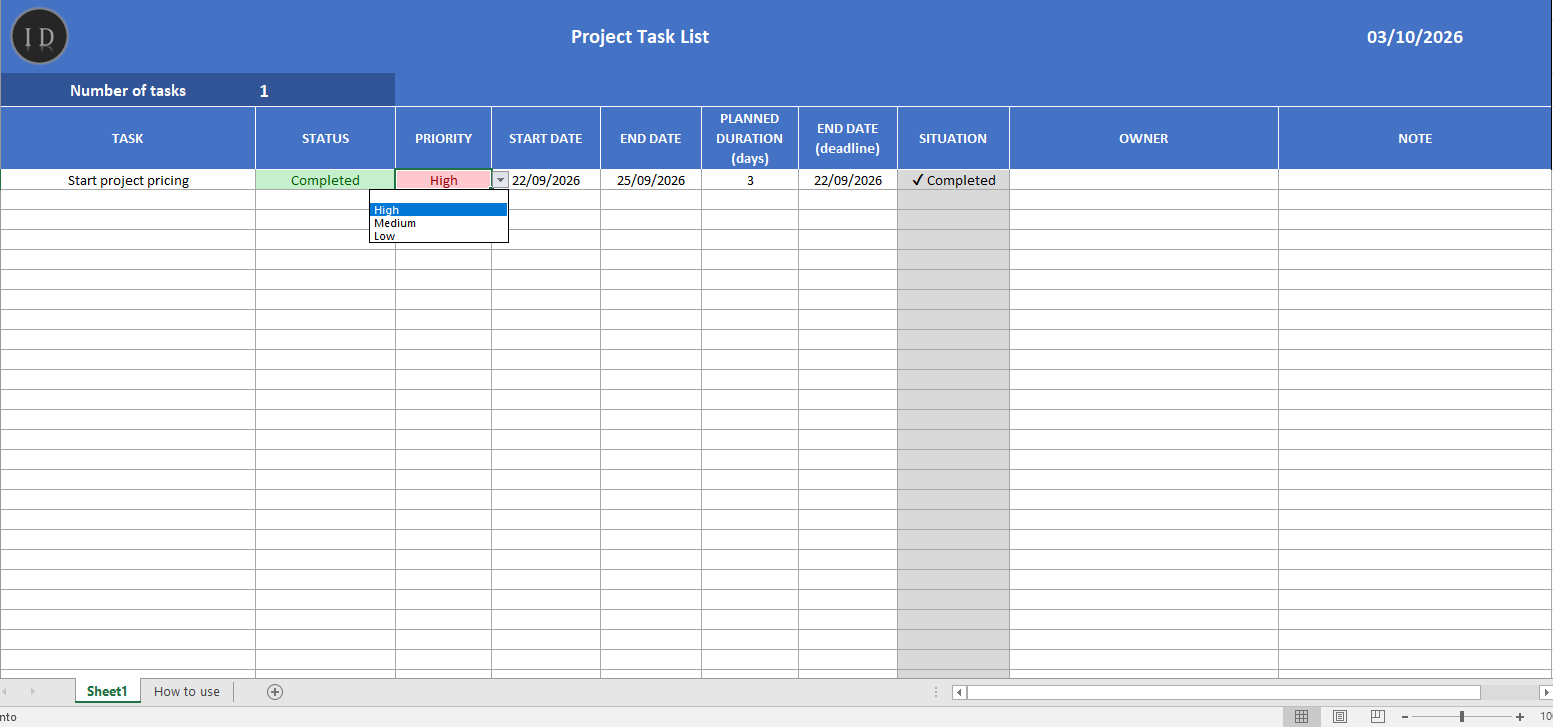The width and height of the screenshot is (1553, 727).
Task: Click the ID logo in the header
Action: (39, 36)
